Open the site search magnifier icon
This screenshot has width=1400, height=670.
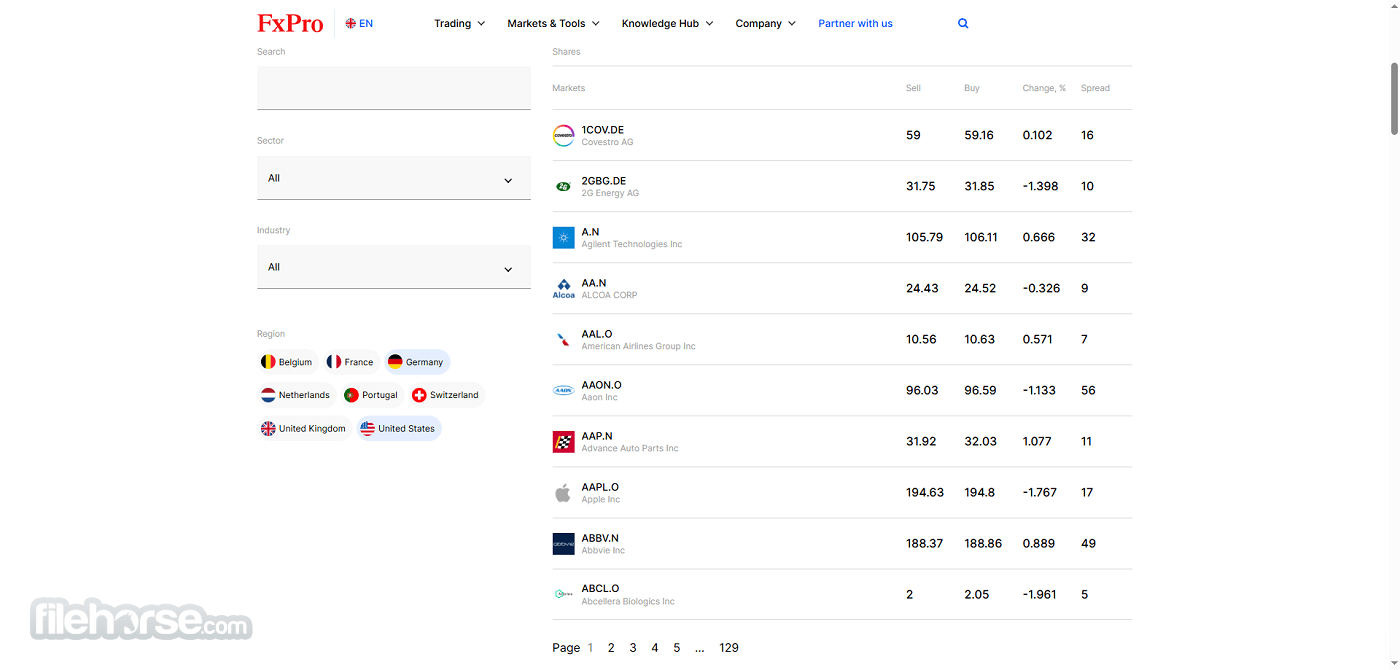pos(963,23)
